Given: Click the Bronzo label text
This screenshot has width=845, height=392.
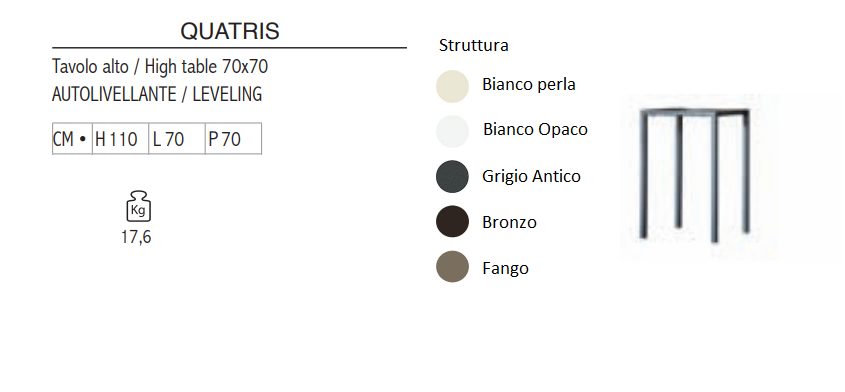Looking at the screenshot, I should (x=509, y=222).
